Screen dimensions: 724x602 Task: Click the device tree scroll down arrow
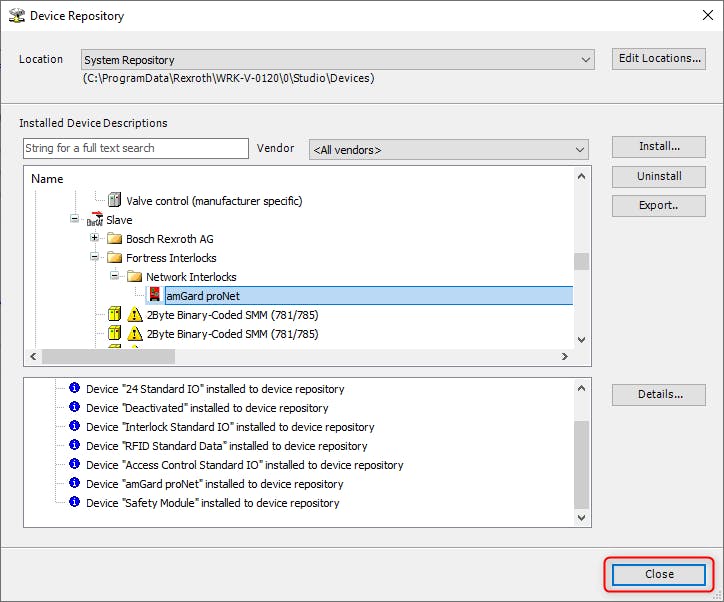pos(581,340)
